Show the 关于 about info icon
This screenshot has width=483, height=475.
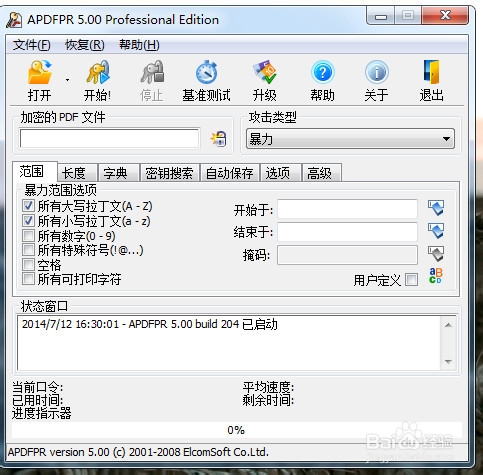point(377,72)
